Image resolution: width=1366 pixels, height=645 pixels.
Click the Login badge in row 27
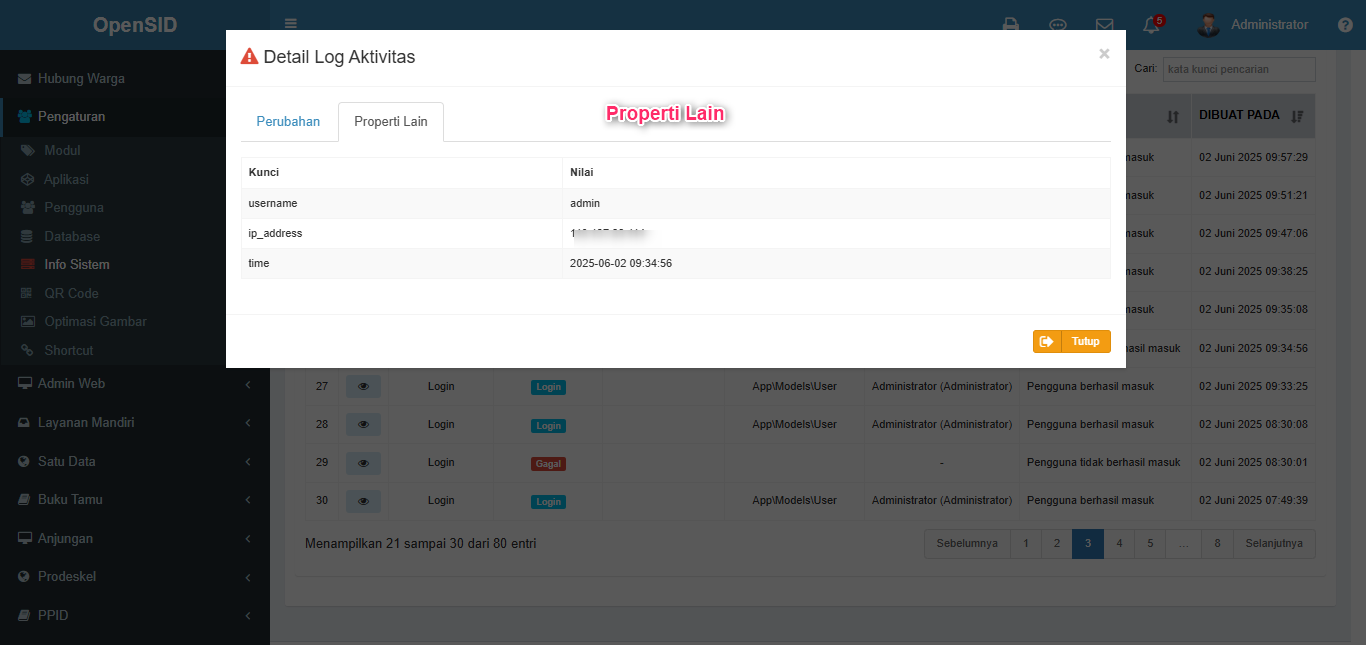click(548, 387)
